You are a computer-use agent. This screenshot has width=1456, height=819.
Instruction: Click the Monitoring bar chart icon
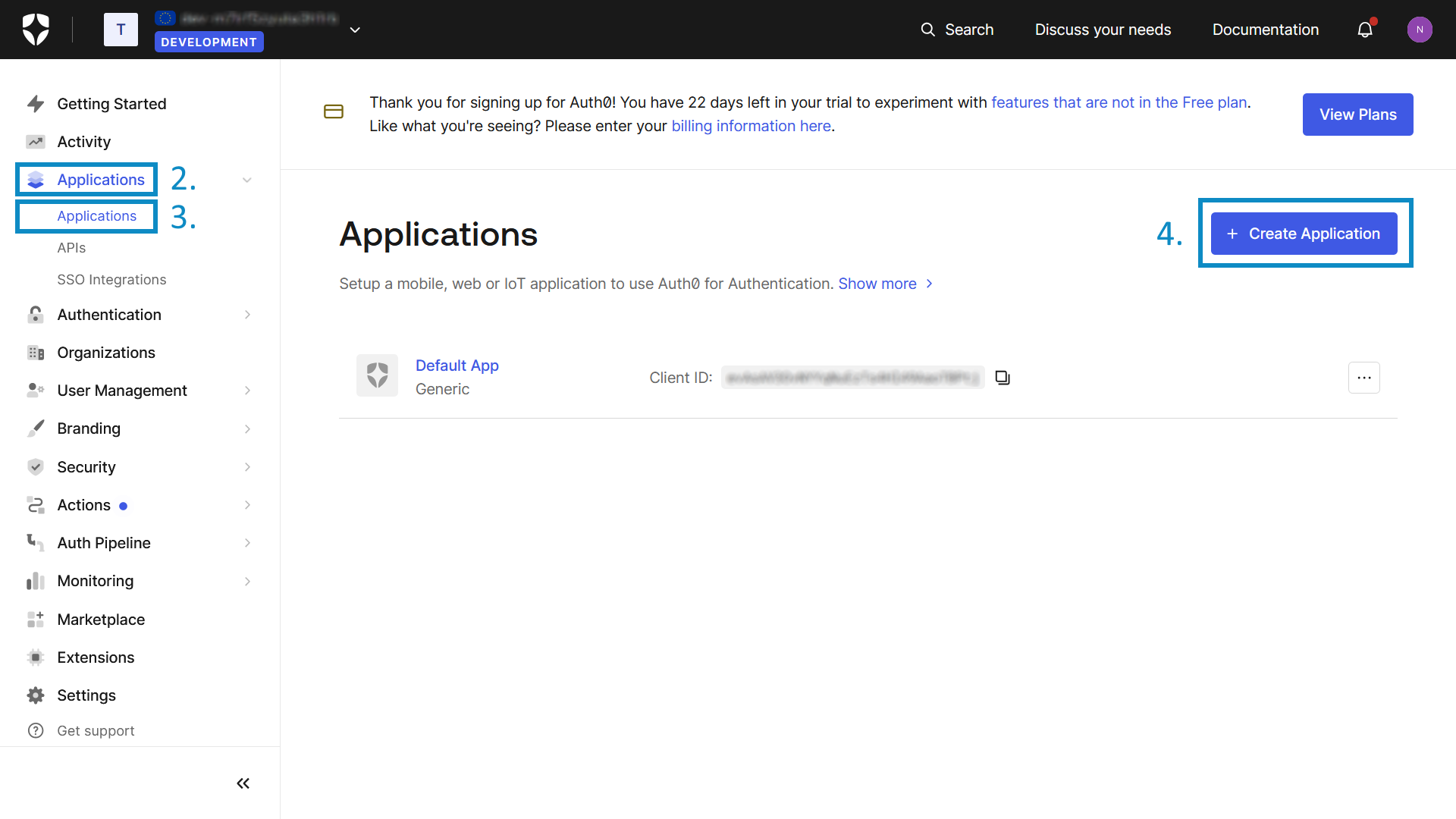pyautogui.click(x=36, y=581)
